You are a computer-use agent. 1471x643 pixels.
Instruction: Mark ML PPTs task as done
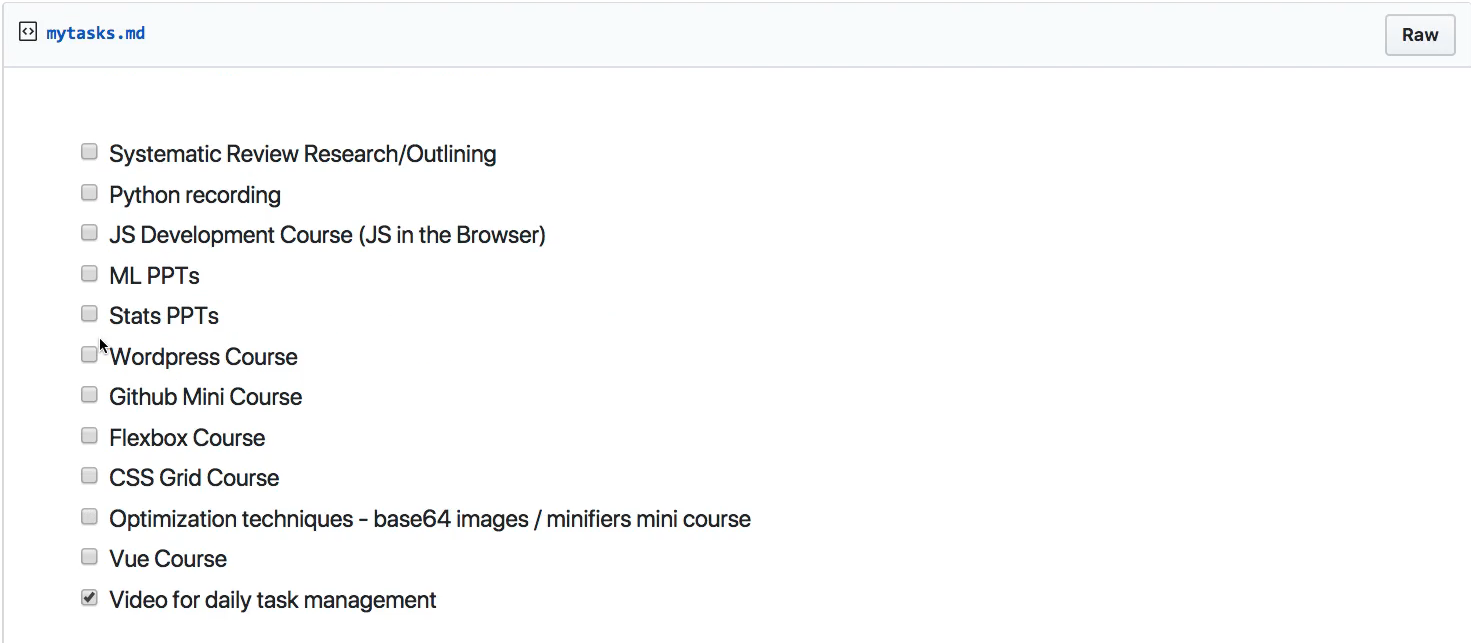pyautogui.click(x=89, y=273)
